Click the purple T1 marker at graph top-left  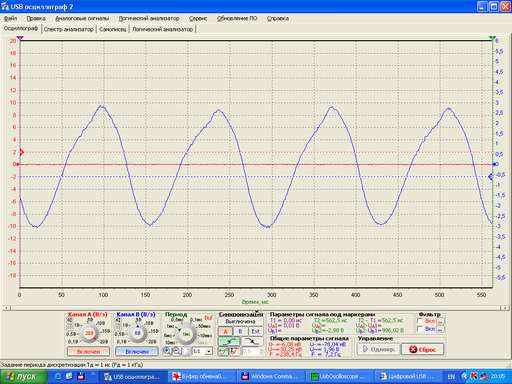tap(20, 38)
